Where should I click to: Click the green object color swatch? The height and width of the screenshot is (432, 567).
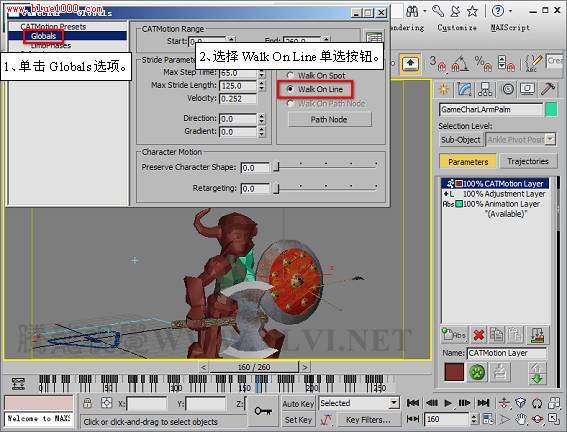pos(551,110)
